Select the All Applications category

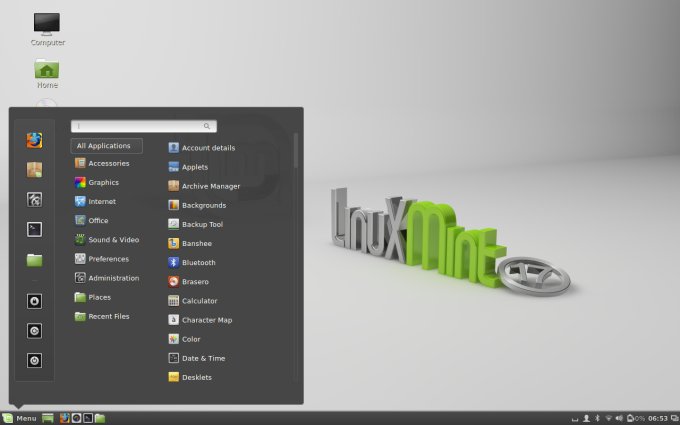point(107,146)
